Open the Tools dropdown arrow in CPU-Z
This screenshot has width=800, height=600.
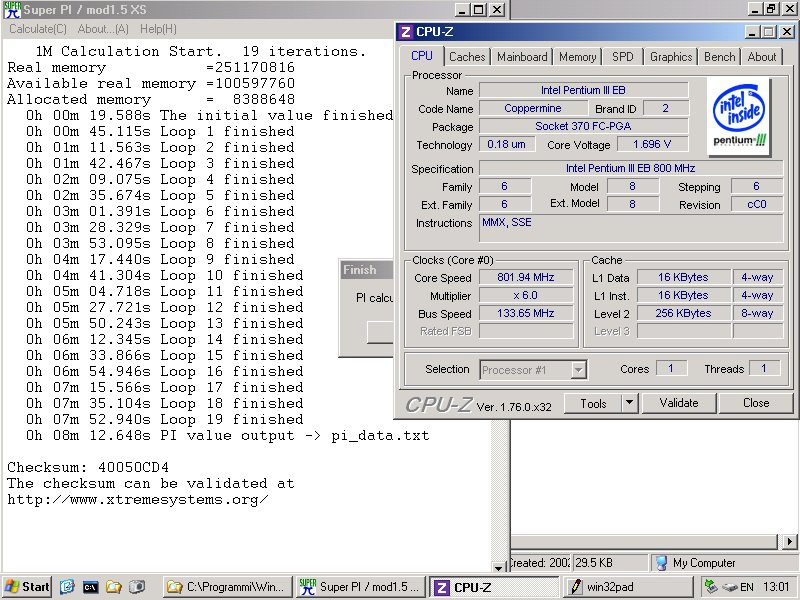coord(629,403)
